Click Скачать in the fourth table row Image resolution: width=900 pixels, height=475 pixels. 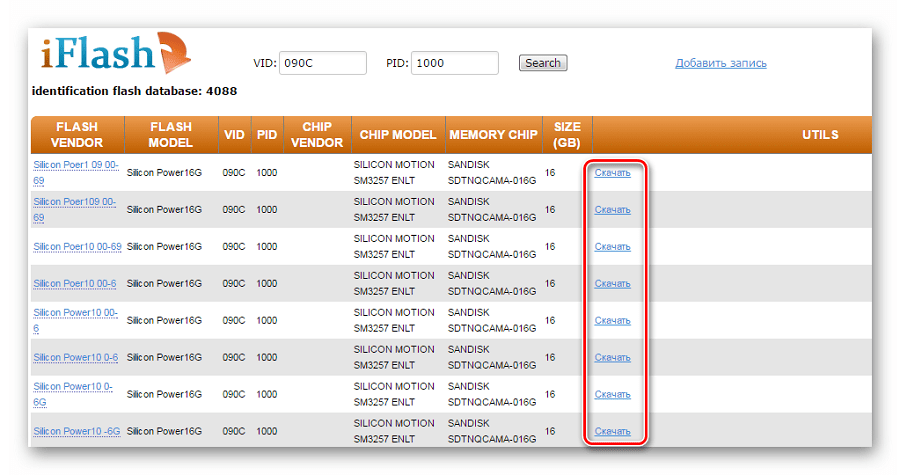point(612,284)
